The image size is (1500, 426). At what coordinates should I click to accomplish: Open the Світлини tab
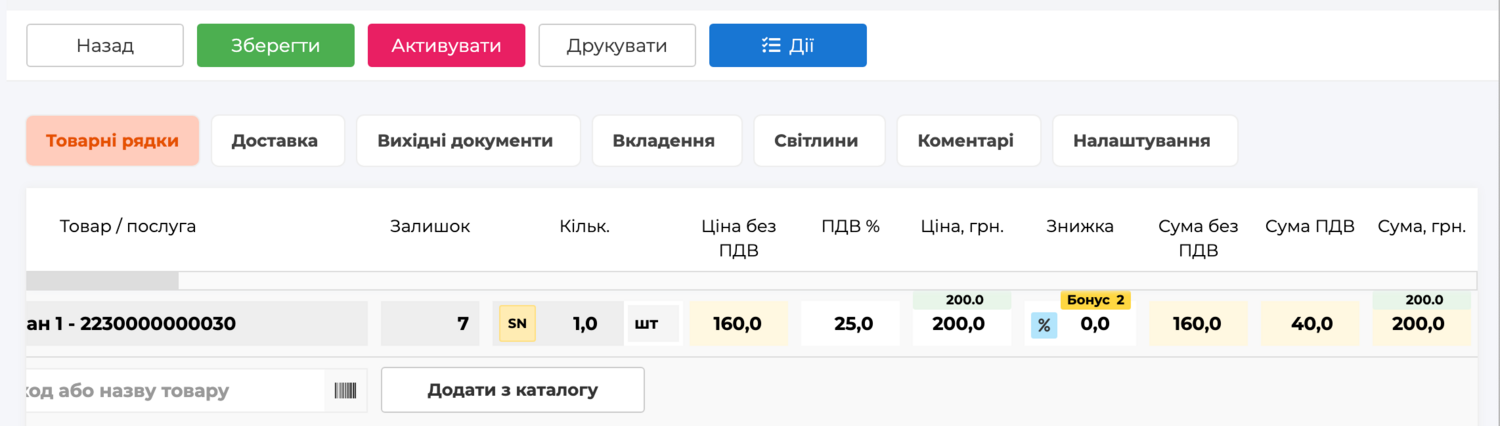click(x=816, y=141)
